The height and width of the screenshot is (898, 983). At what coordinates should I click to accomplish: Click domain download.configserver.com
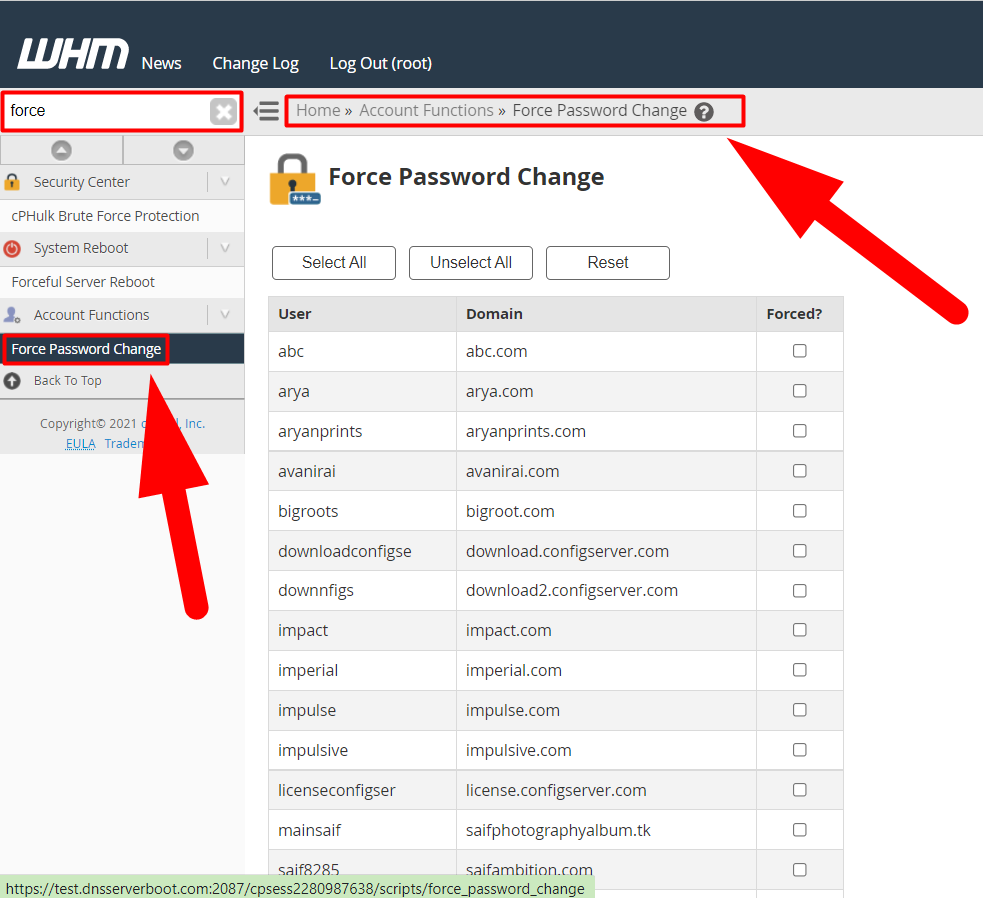pos(567,551)
